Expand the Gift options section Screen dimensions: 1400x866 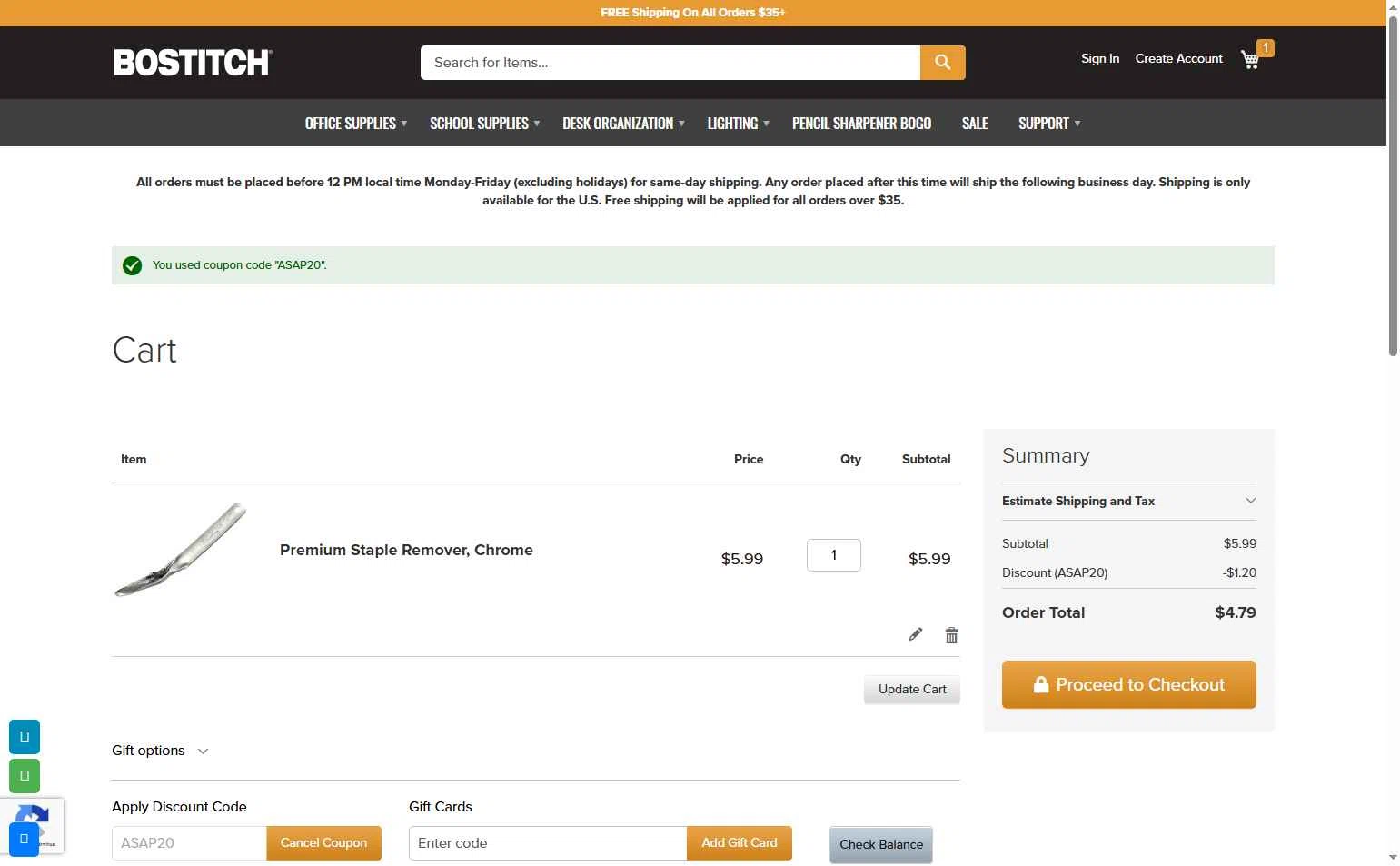pyautogui.click(x=160, y=751)
